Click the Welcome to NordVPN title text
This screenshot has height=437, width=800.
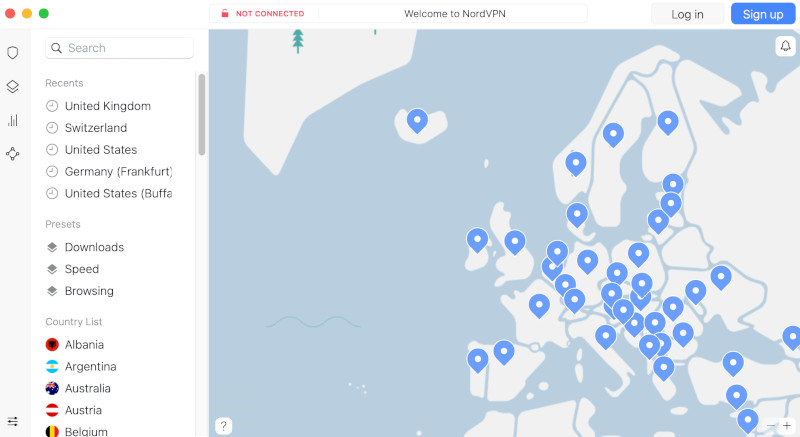click(x=455, y=14)
